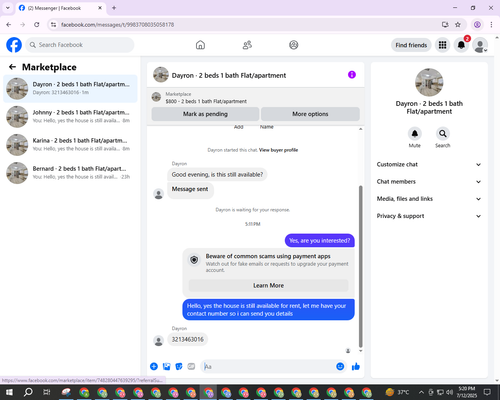Focus the Search Facebook field

click(x=80, y=45)
